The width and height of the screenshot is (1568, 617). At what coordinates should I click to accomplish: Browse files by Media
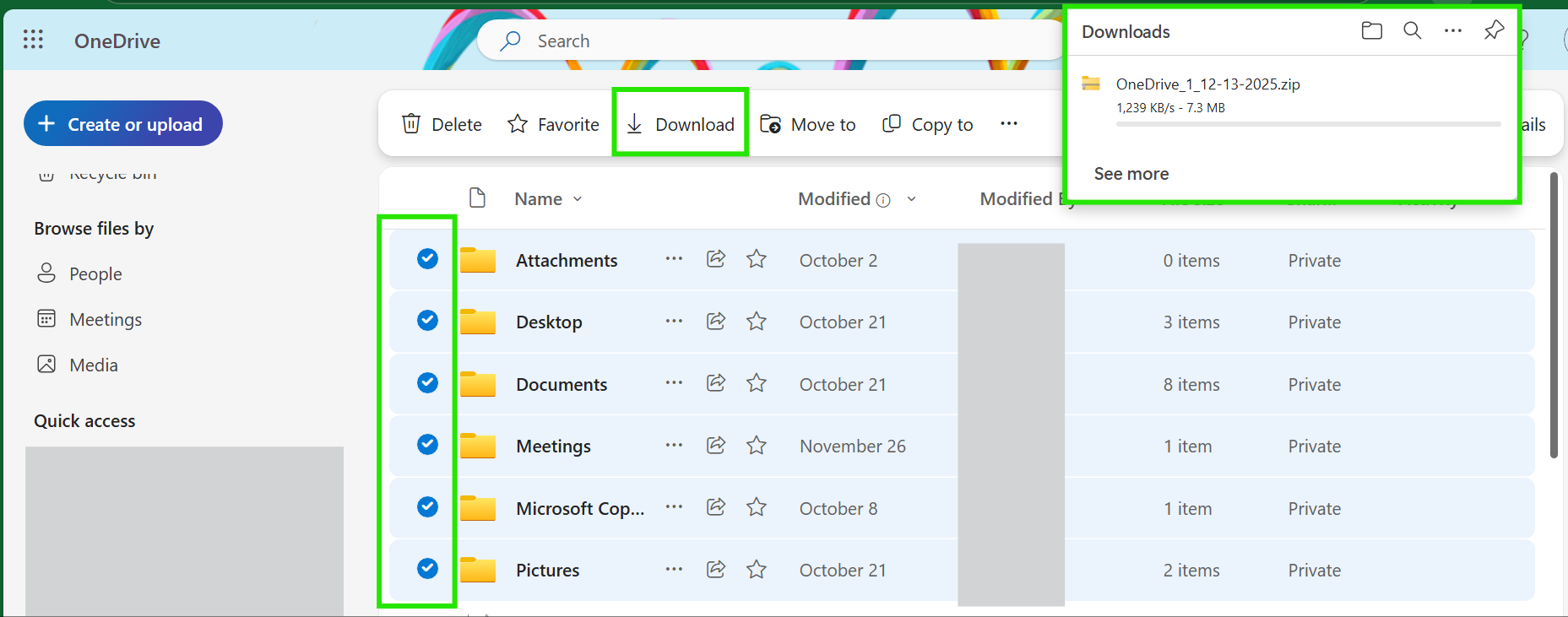[x=78, y=365]
